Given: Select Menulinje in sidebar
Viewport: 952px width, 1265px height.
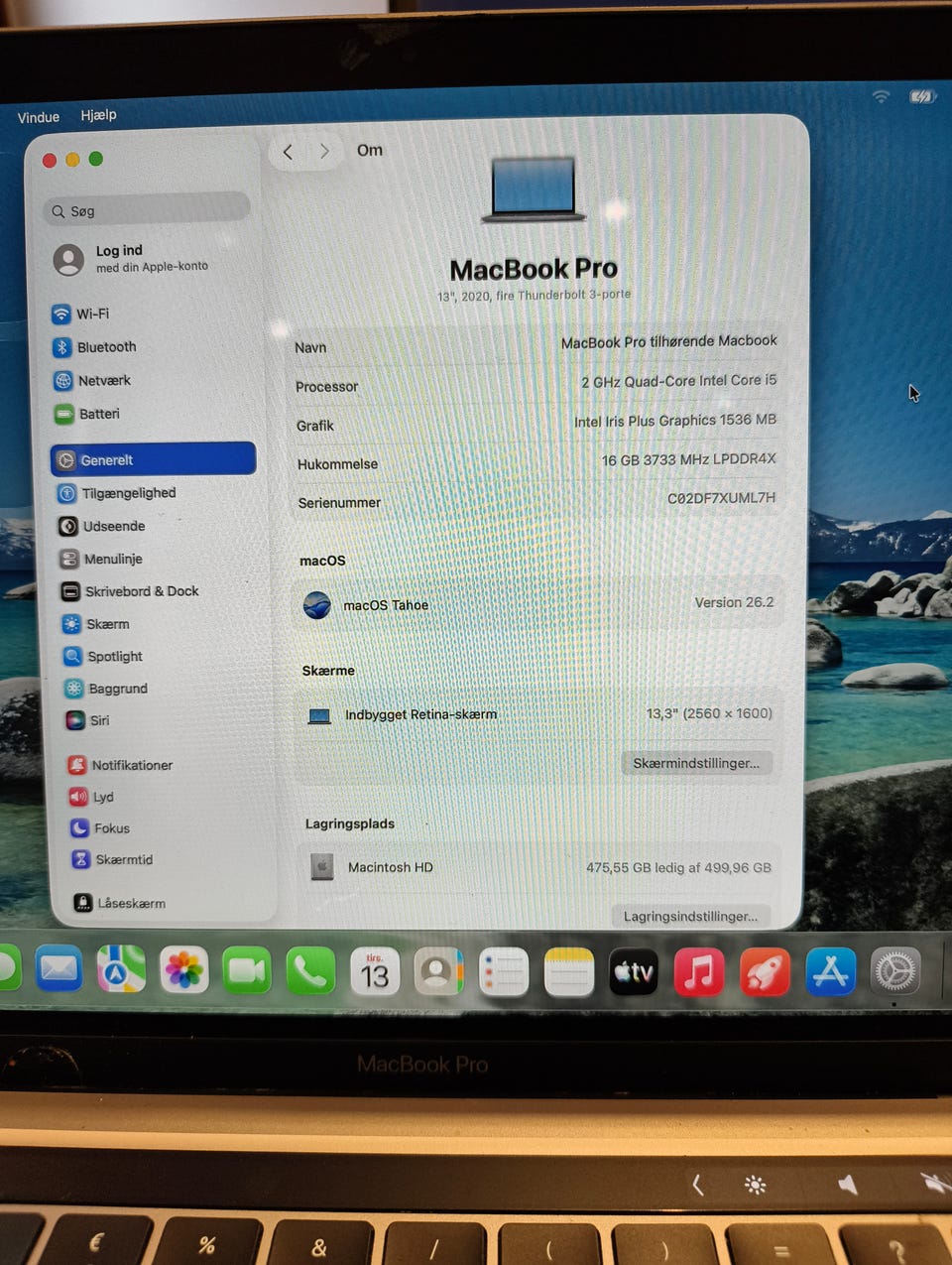Looking at the screenshot, I should [x=101, y=559].
